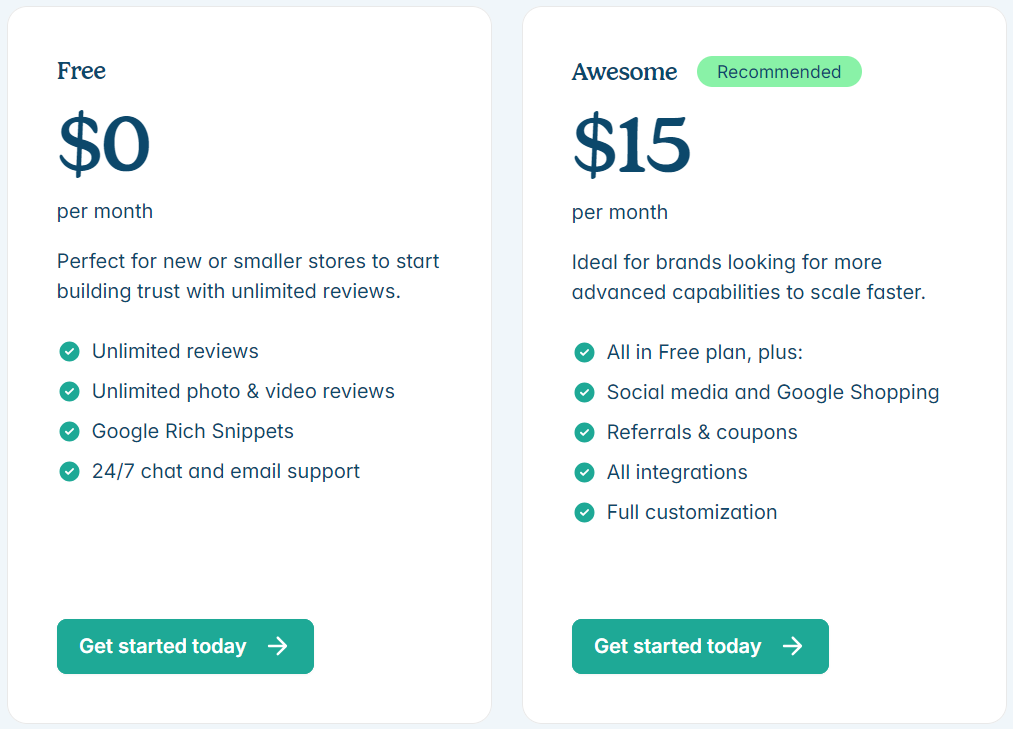Click the $0 price text
Image resolution: width=1013 pixels, height=729 pixels.
[x=104, y=145]
